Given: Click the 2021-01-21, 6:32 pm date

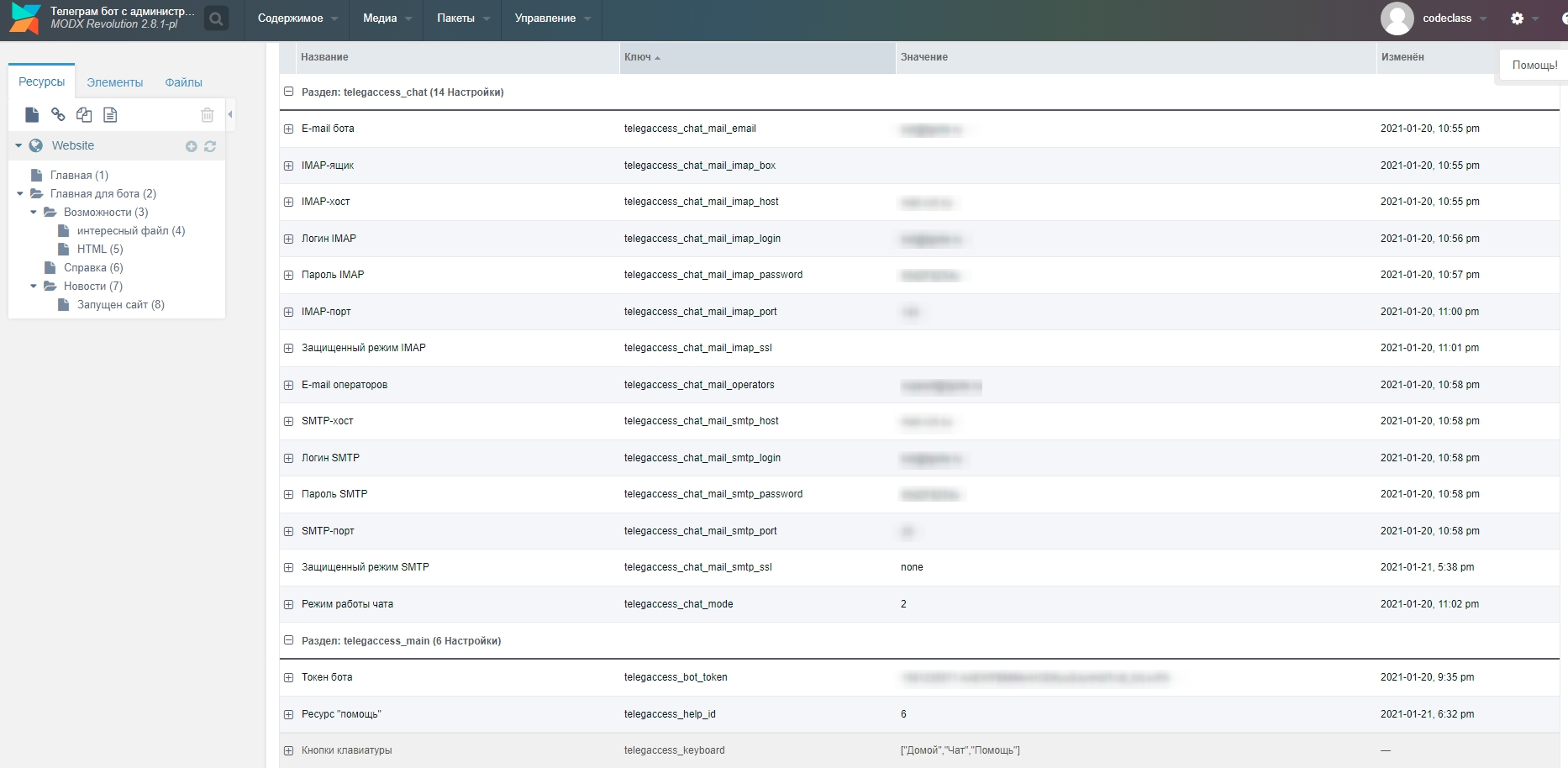Looking at the screenshot, I should 1427,714.
